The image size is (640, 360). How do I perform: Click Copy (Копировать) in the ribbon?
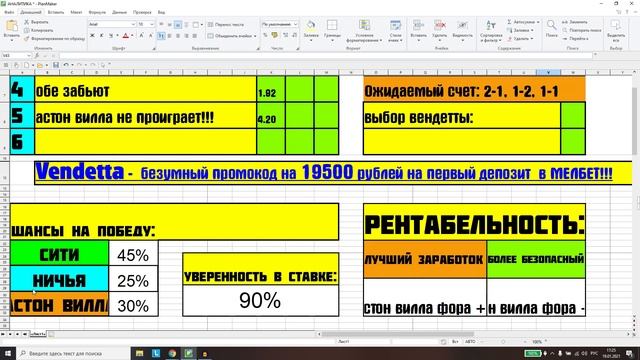click(38, 30)
